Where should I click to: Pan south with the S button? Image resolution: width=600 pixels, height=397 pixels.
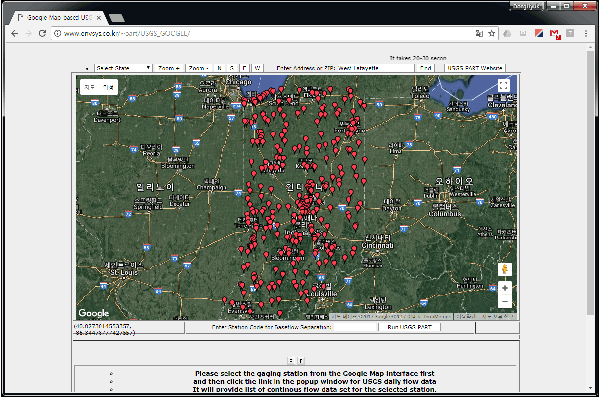pyautogui.click(x=232, y=68)
